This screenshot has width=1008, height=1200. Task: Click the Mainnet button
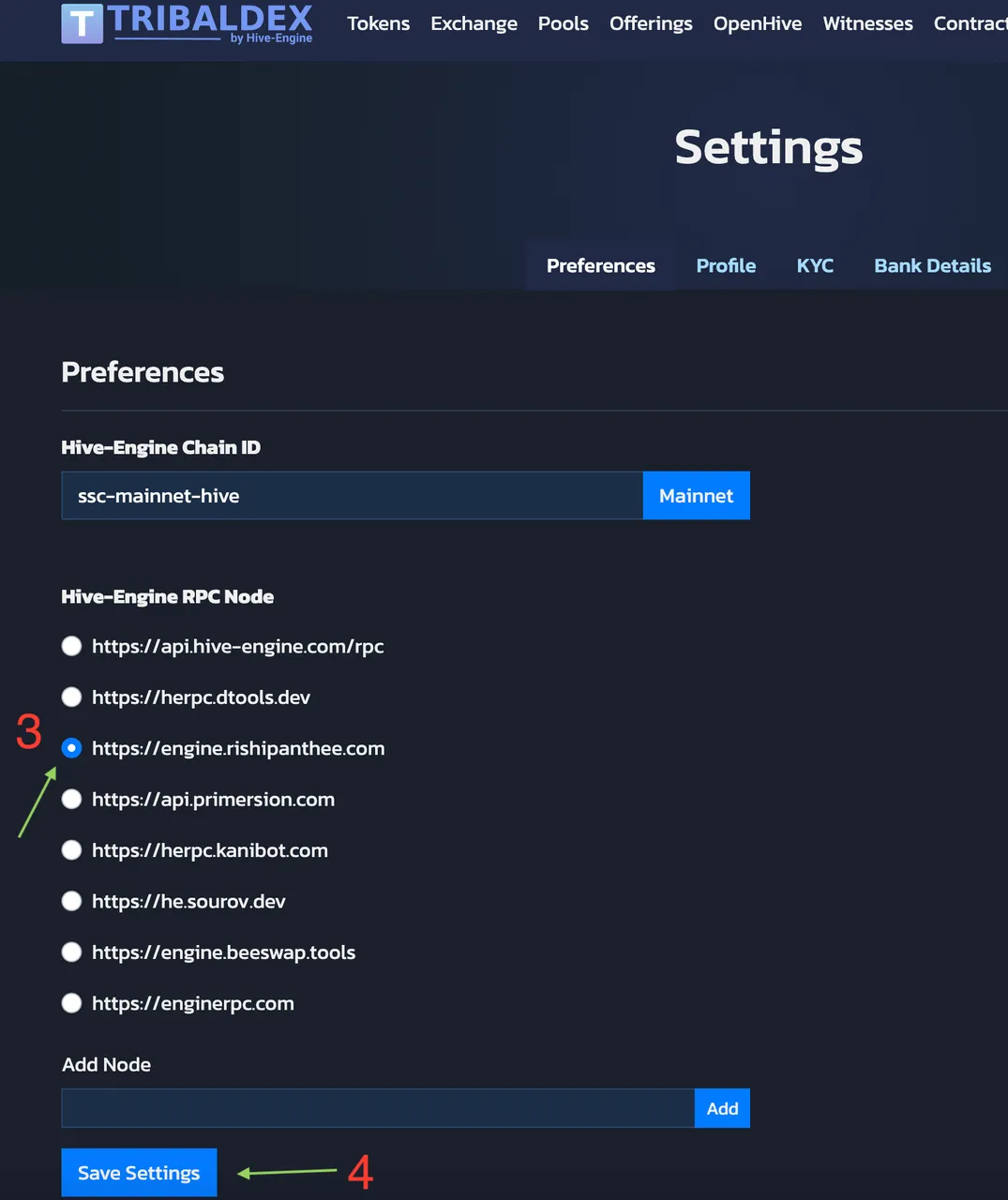coord(697,495)
